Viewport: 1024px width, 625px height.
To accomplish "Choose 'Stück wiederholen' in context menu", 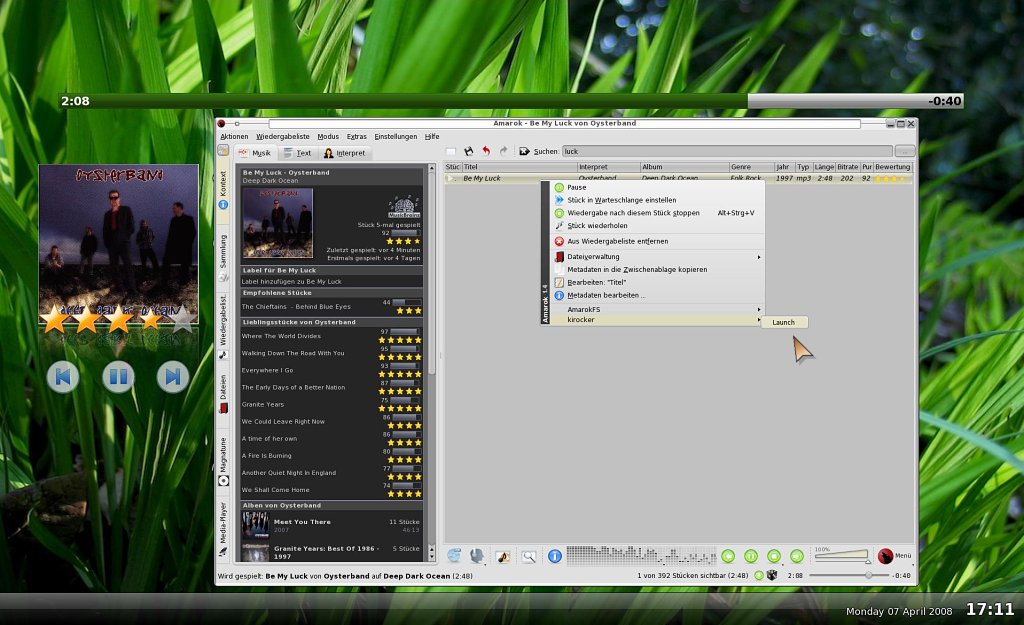I will pyautogui.click(x=658, y=225).
